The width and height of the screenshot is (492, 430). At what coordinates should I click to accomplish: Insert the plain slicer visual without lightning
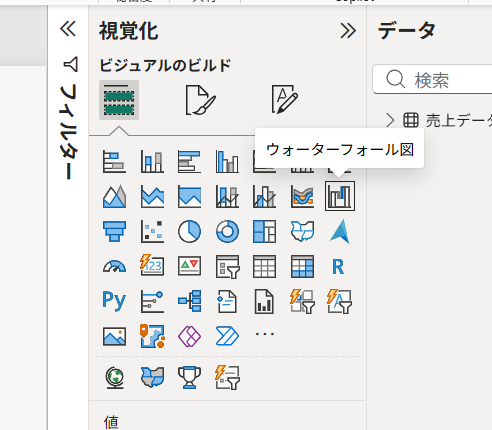point(228,267)
